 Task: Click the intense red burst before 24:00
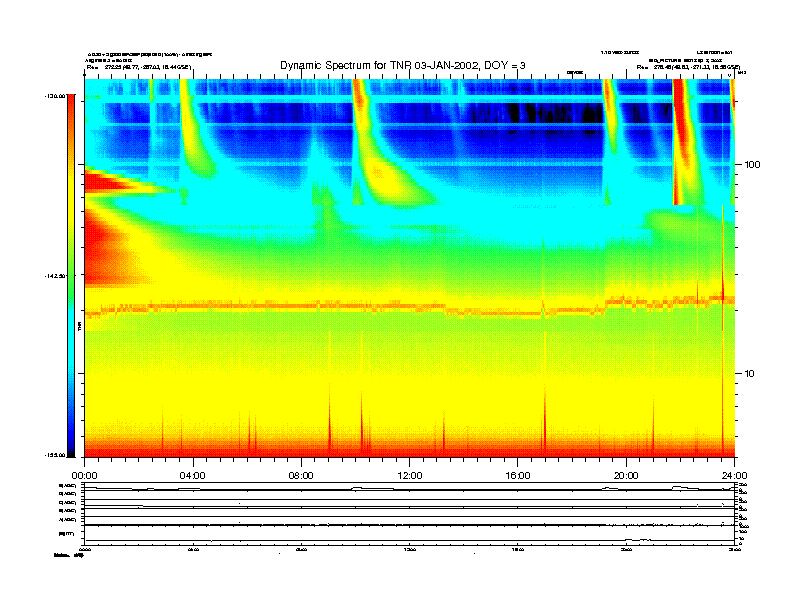[683, 141]
